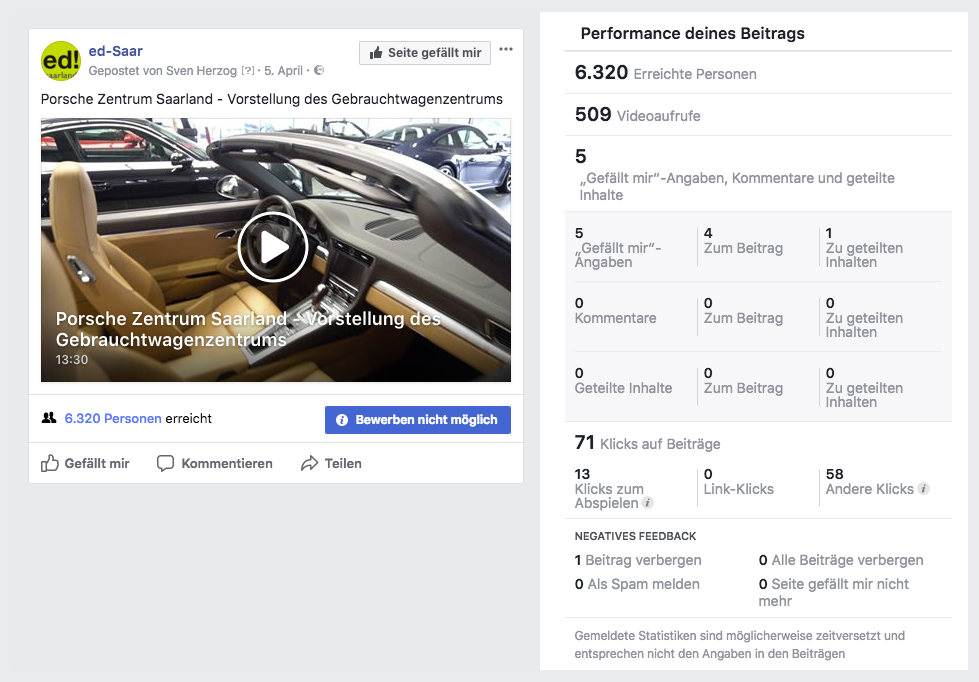This screenshot has width=979, height=682.
Task: Click the 509 Videoaufrufe stat
Action: (x=637, y=115)
